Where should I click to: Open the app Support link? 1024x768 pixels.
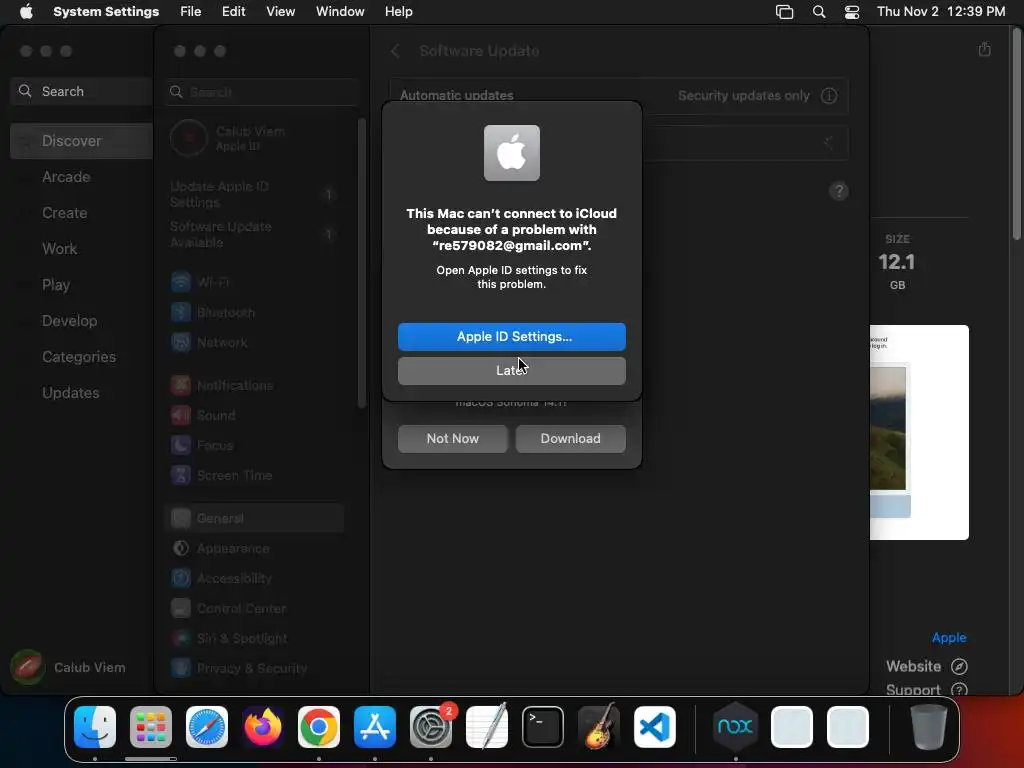pos(927,690)
